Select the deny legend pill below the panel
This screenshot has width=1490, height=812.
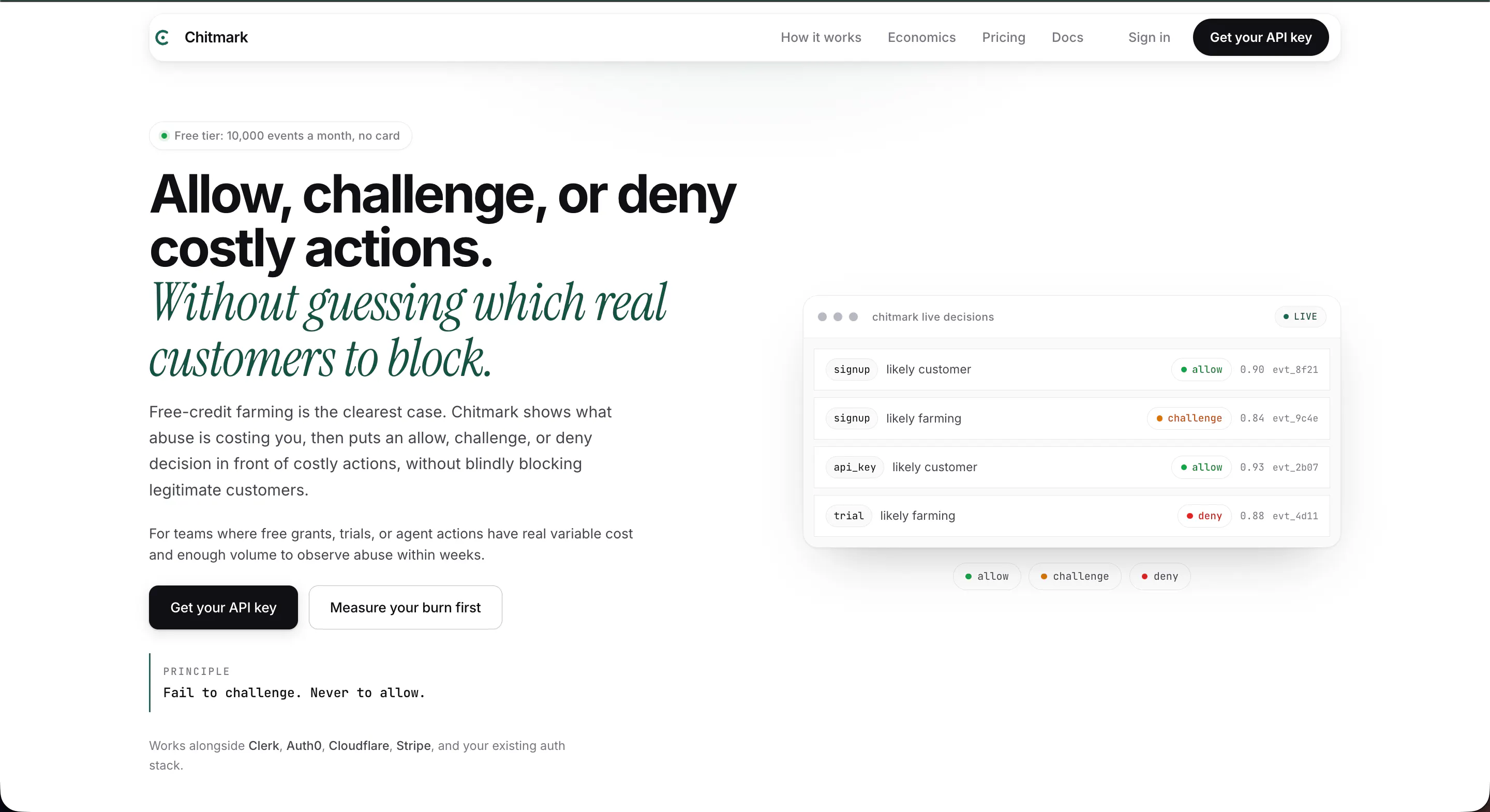tap(1160, 577)
